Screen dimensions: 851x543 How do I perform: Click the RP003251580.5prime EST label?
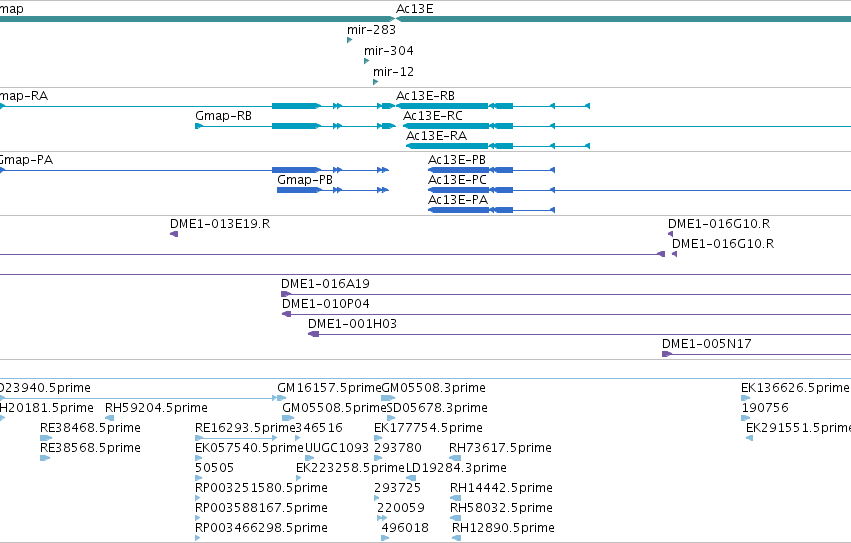coord(261,488)
